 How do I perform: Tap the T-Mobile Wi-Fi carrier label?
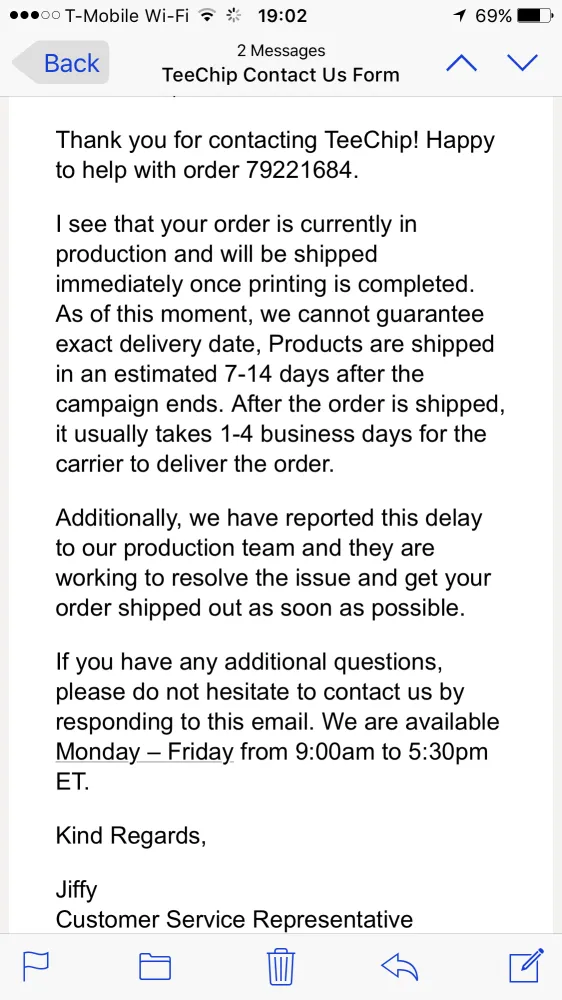point(128,16)
